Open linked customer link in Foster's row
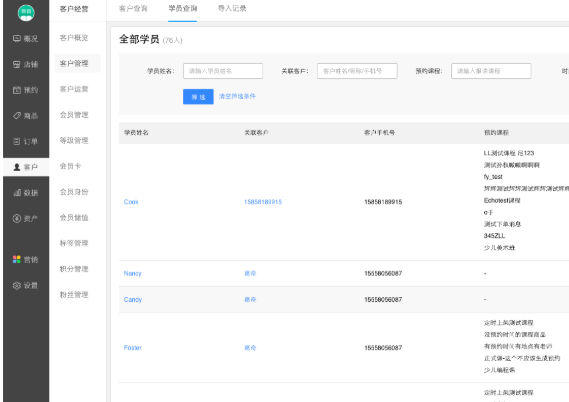Viewport: 569px width, 402px height. 250,348
